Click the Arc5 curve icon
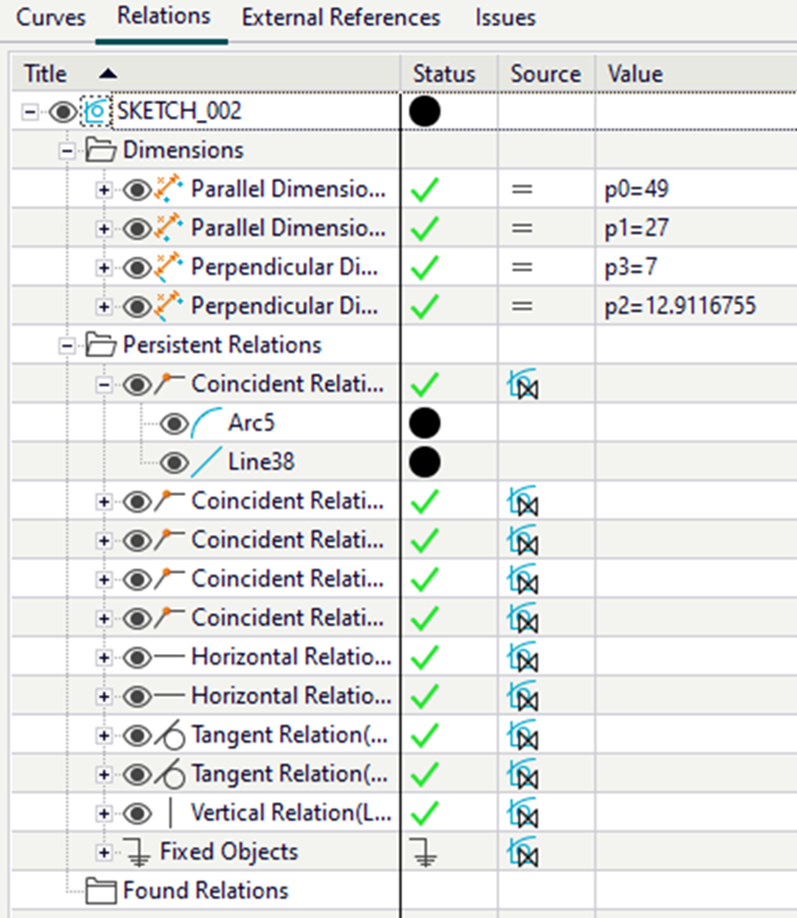 point(210,424)
